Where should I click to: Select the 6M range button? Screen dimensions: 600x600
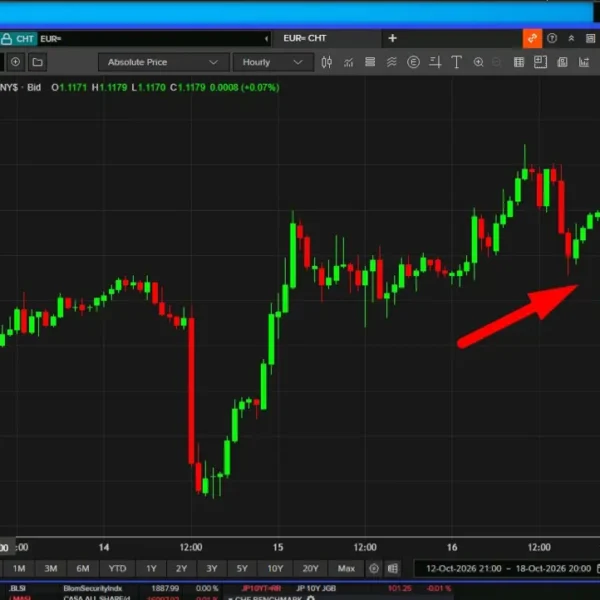(x=83, y=568)
